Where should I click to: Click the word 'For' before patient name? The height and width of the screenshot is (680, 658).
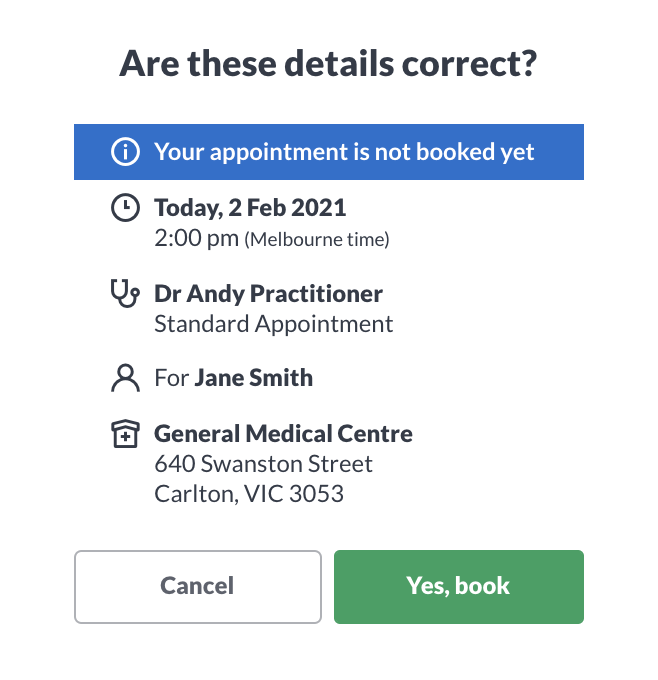(172, 378)
